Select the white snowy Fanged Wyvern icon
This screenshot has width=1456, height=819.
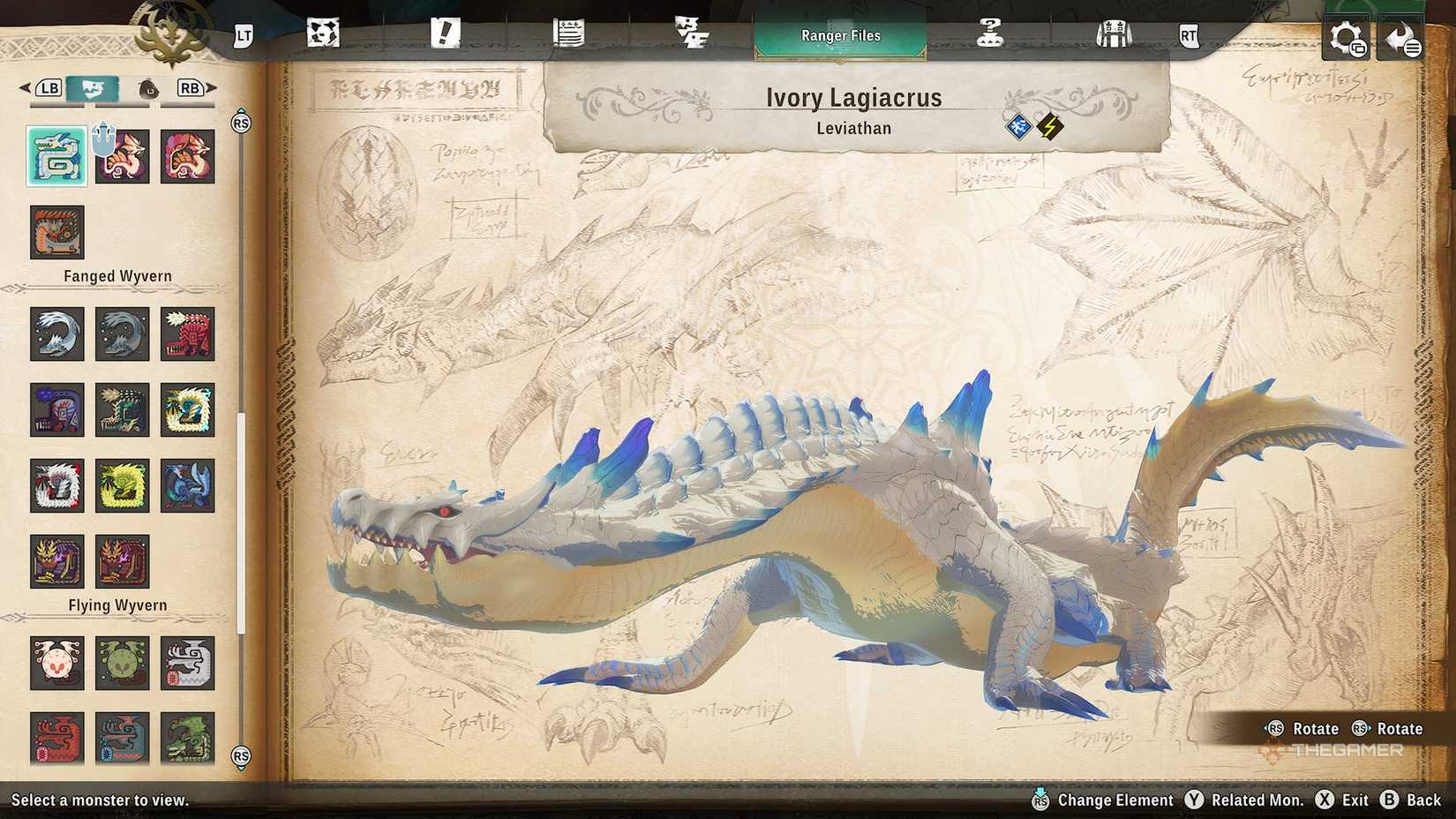[57, 334]
